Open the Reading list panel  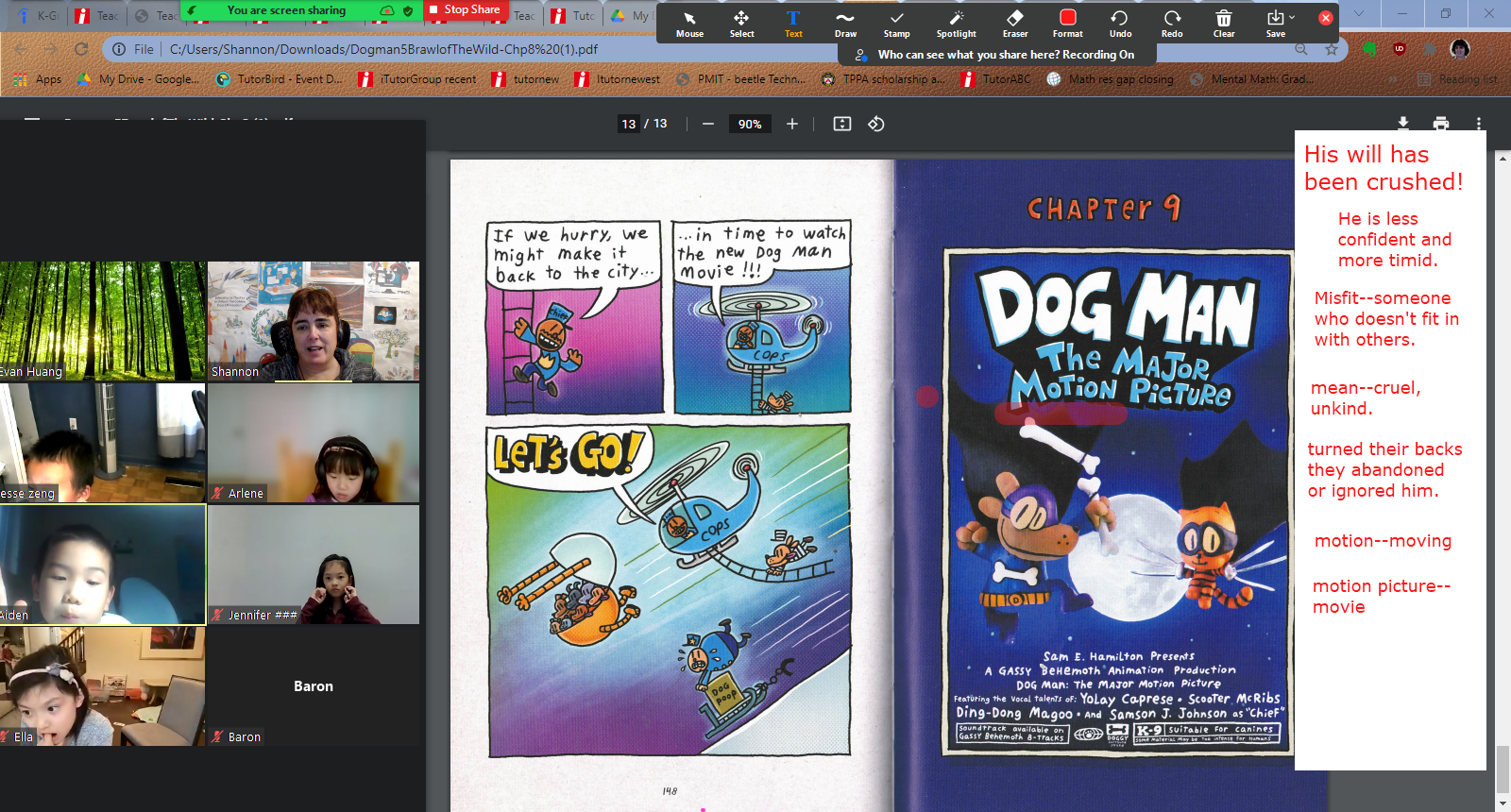click(x=1457, y=79)
